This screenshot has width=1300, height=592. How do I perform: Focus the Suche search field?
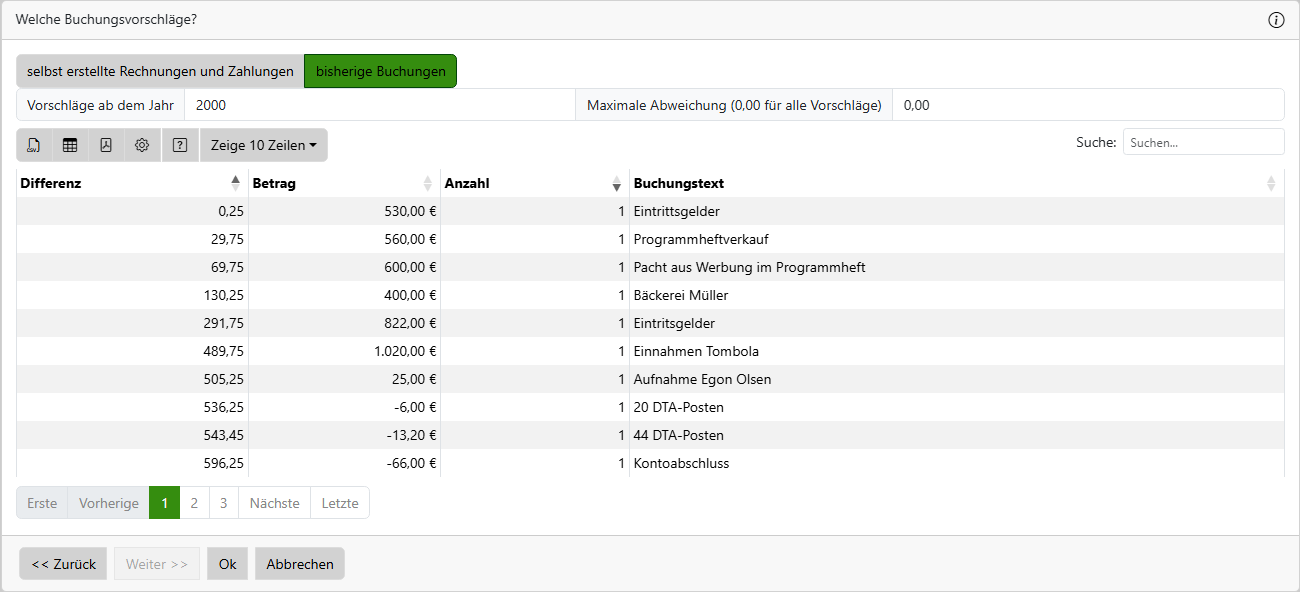coord(1203,142)
